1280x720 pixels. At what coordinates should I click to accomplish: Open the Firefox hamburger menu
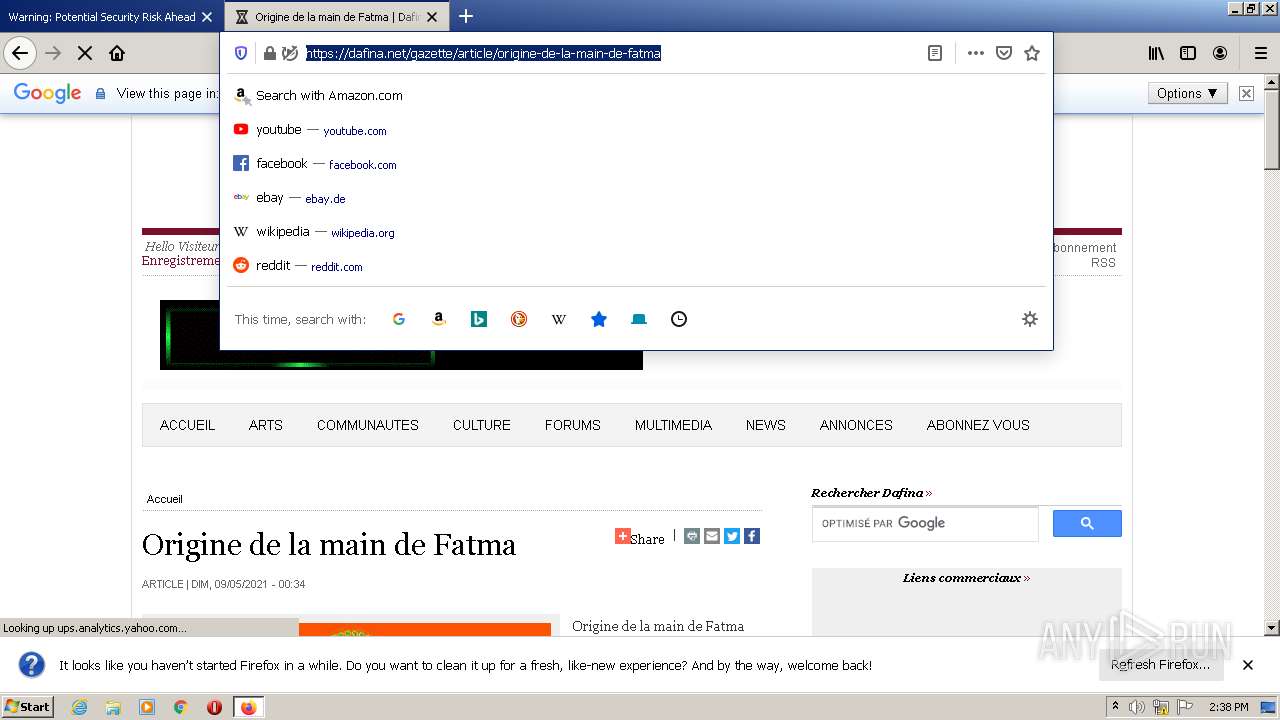tap(1260, 53)
